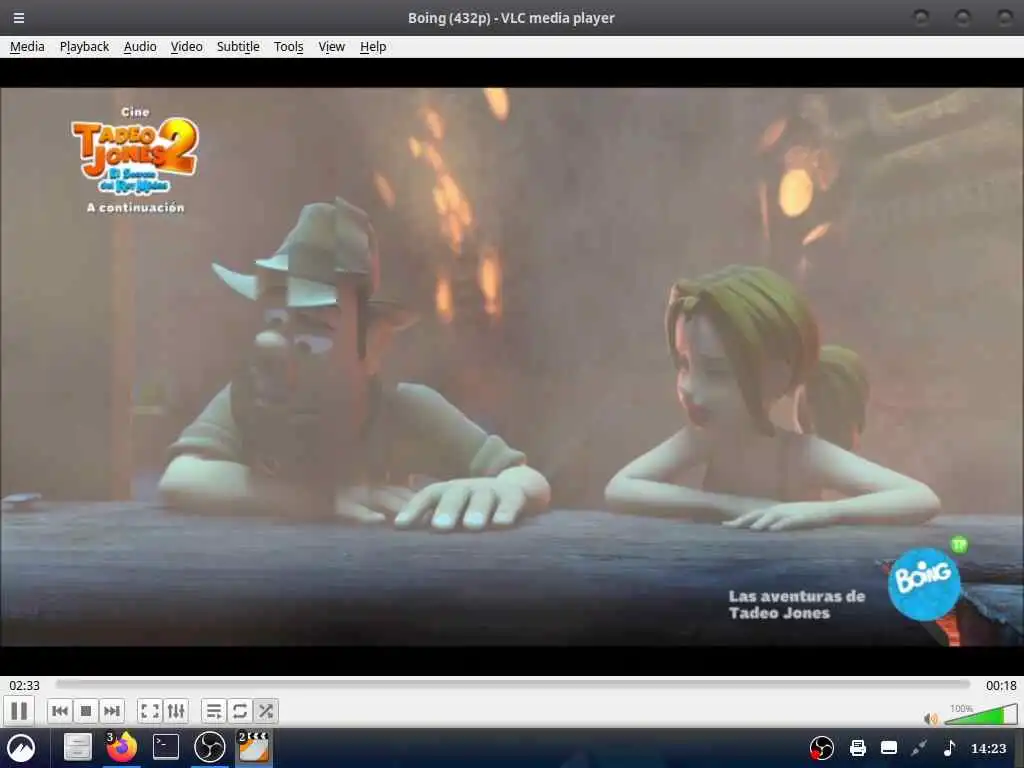Stop the video playback
This screenshot has height=768, width=1024.
[86, 711]
